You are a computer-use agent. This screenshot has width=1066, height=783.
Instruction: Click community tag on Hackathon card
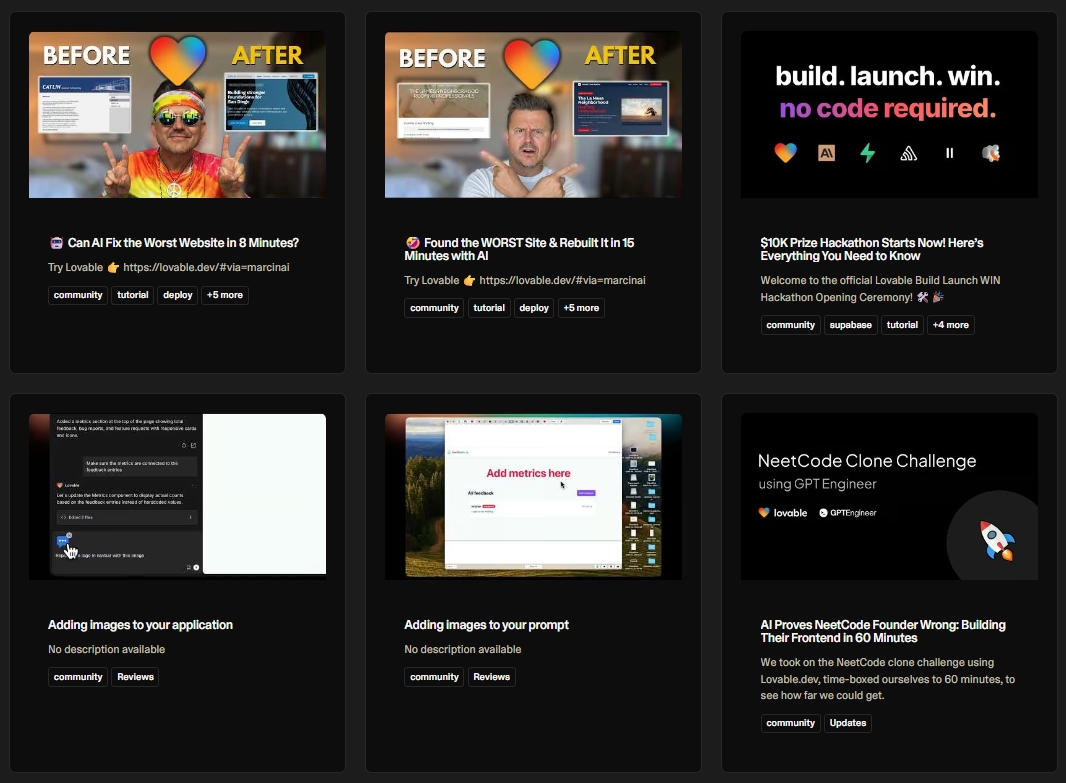790,325
